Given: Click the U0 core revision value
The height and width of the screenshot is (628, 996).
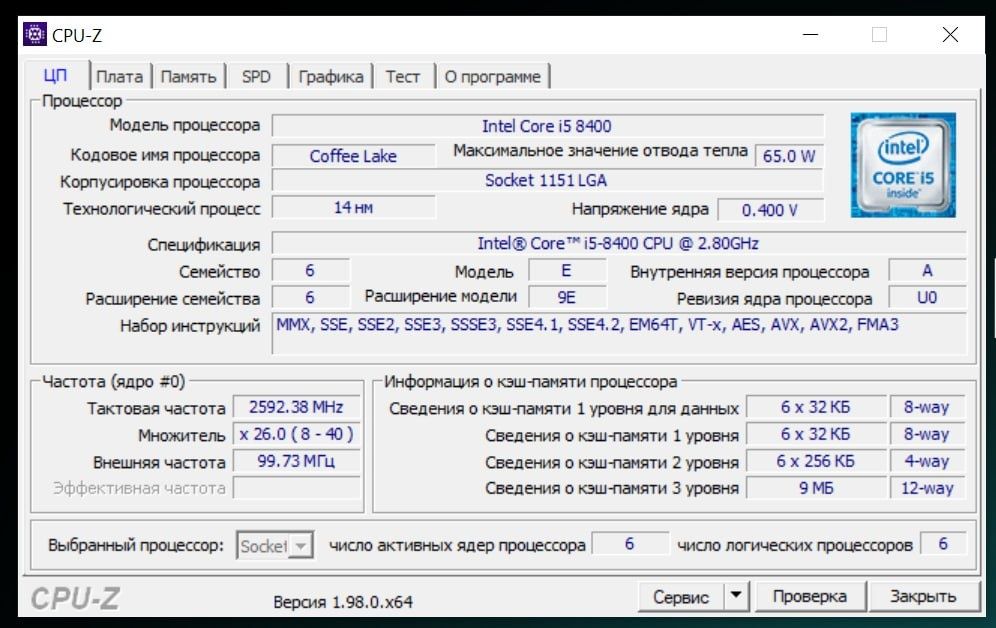Looking at the screenshot, I should pyautogui.click(x=927, y=297).
